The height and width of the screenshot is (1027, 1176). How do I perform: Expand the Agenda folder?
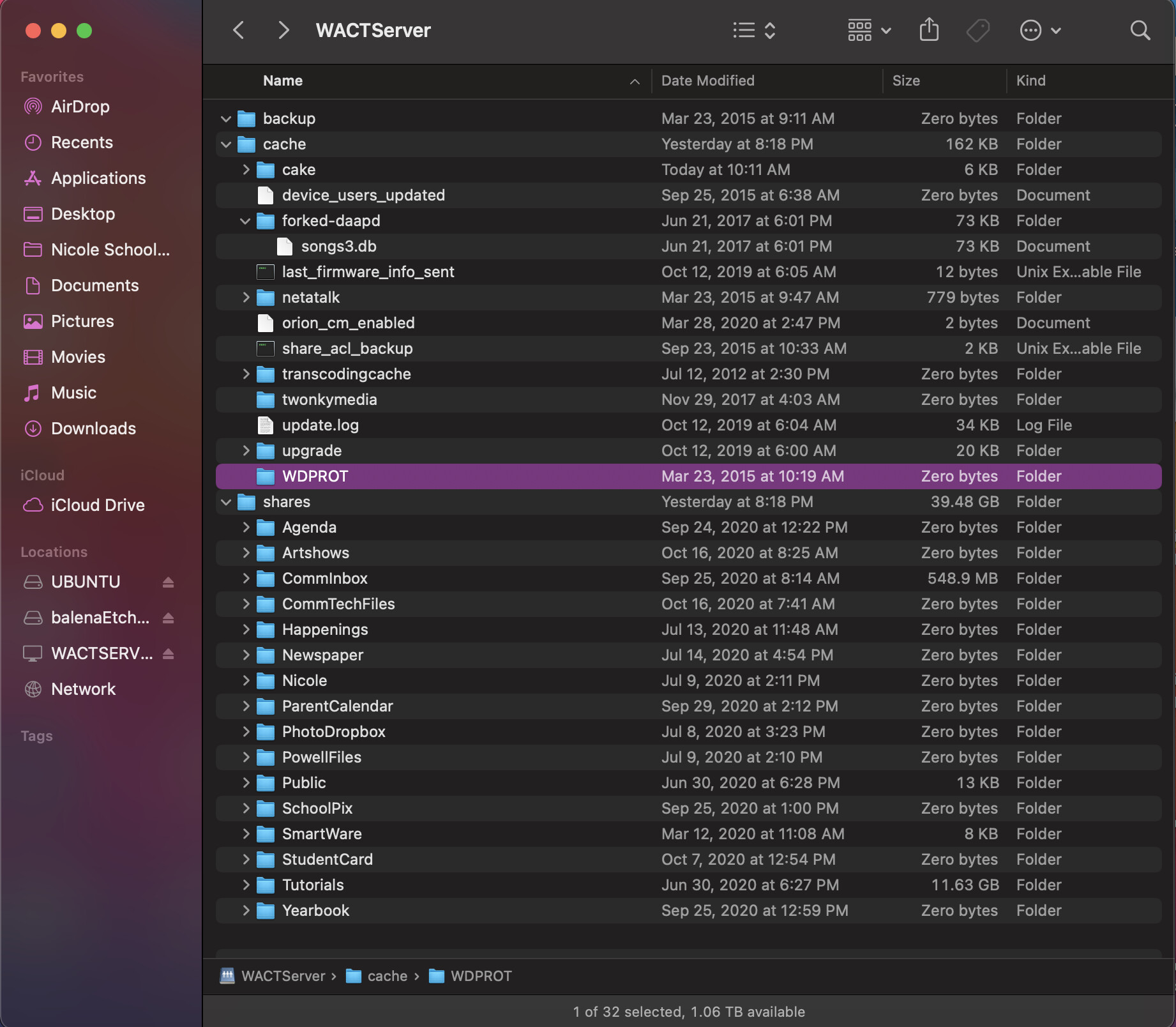pyautogui.click(x=246, y=528)
